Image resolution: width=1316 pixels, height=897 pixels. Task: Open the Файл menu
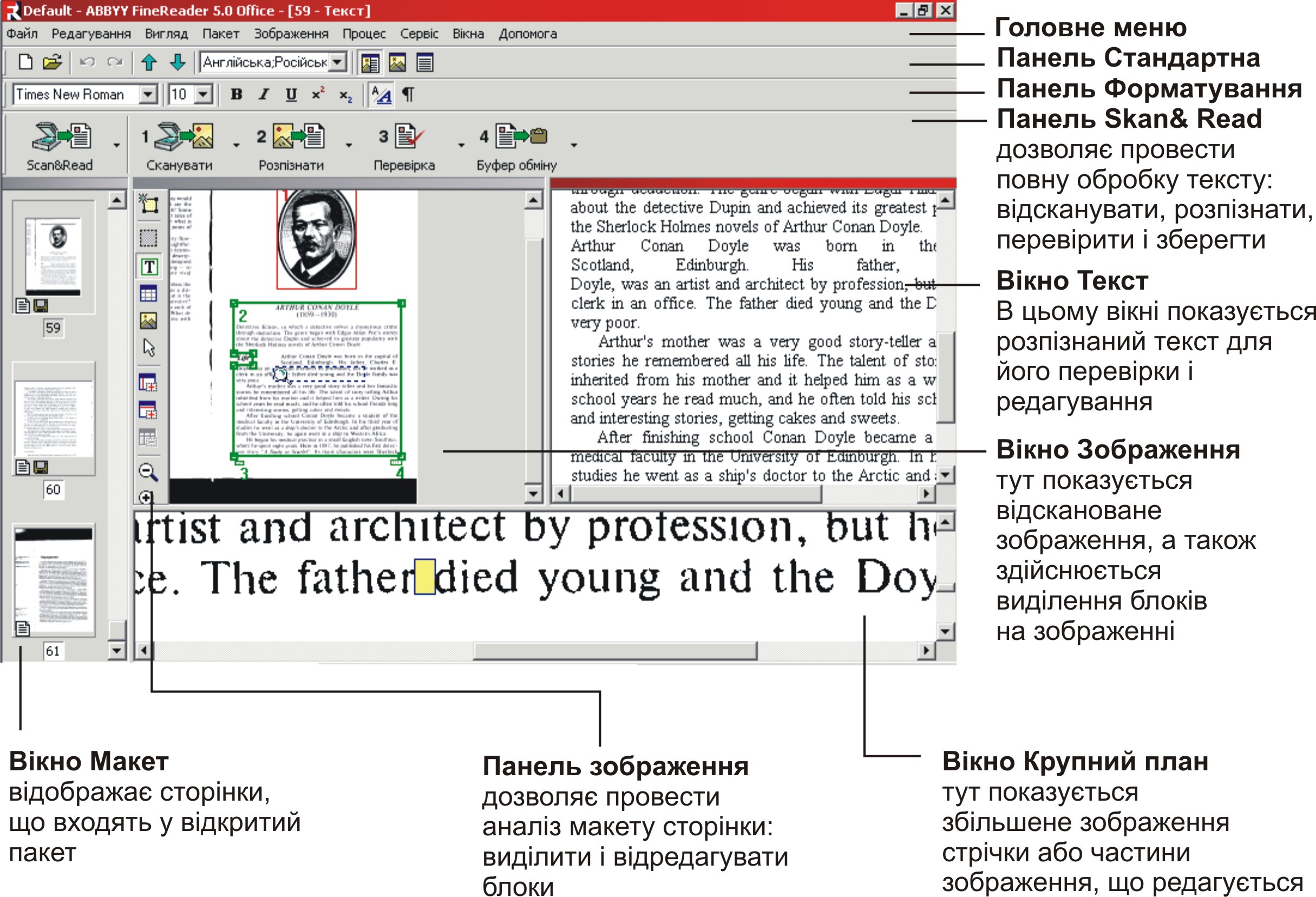[22, 34]
